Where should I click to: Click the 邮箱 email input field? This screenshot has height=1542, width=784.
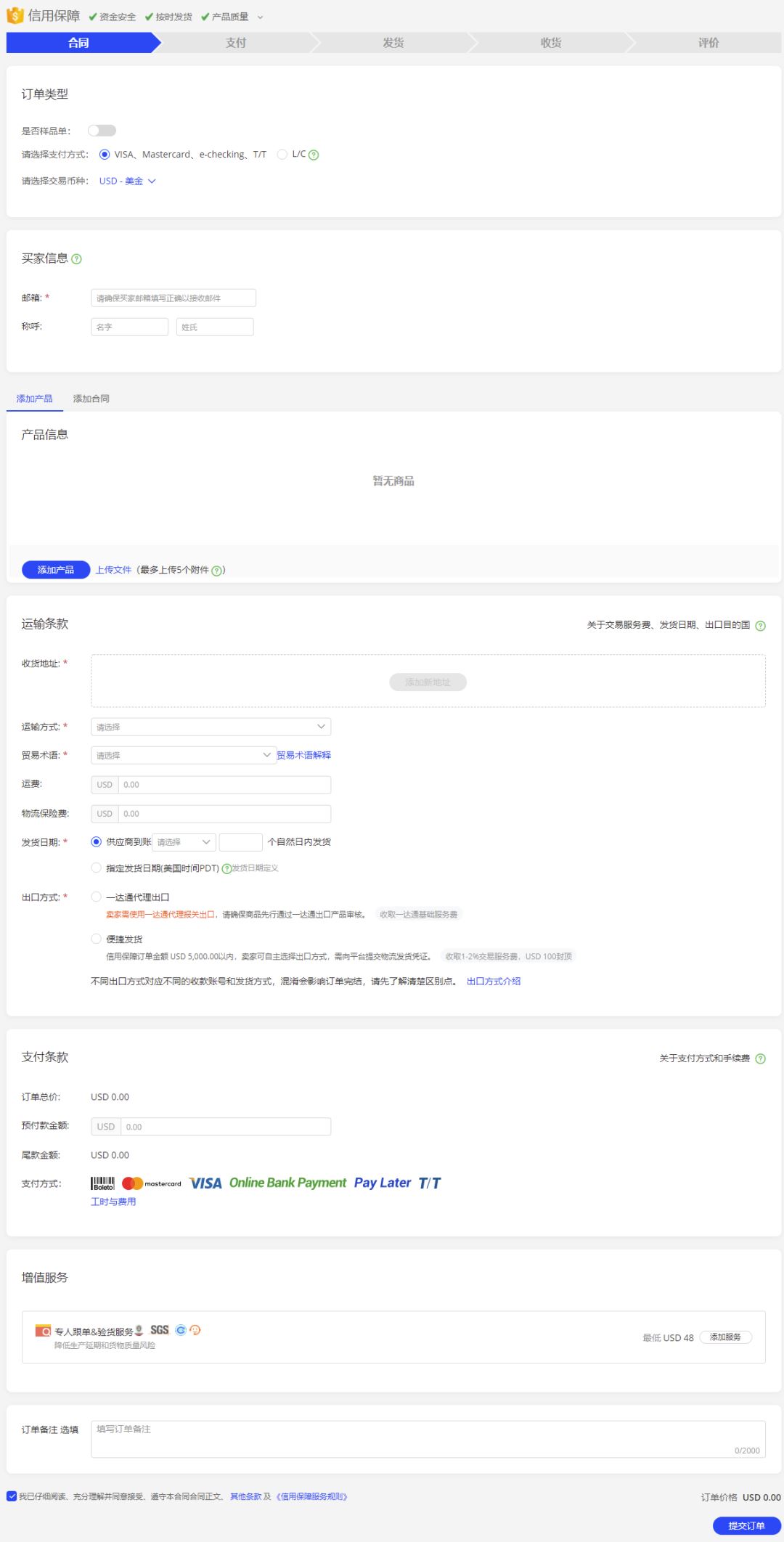(173, 298)
